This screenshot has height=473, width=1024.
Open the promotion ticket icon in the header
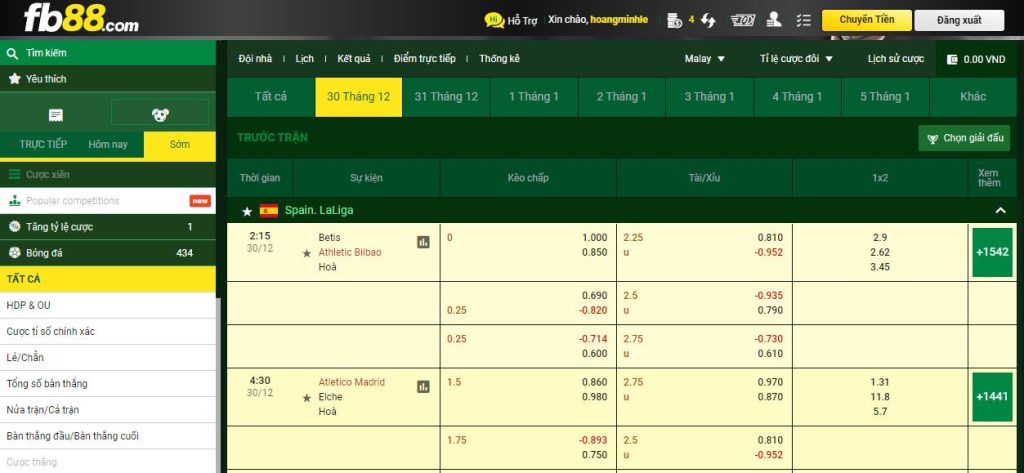click(743, 20)
